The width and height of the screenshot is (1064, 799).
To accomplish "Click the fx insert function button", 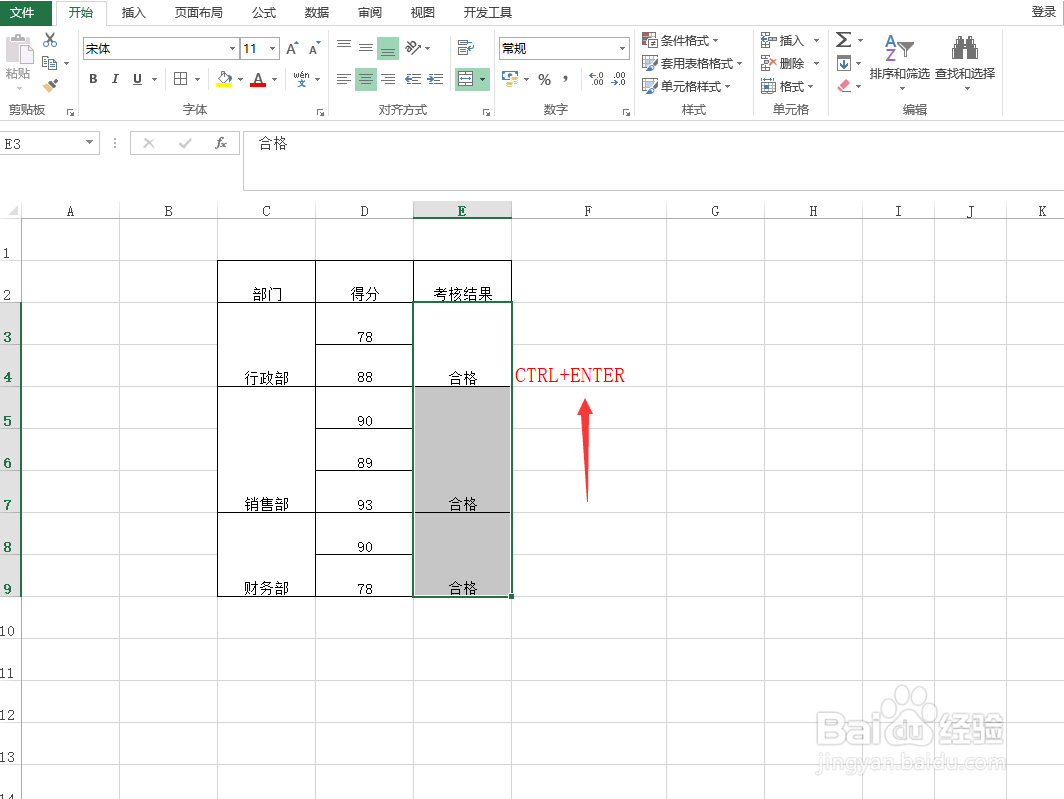I will pos(221,143).
